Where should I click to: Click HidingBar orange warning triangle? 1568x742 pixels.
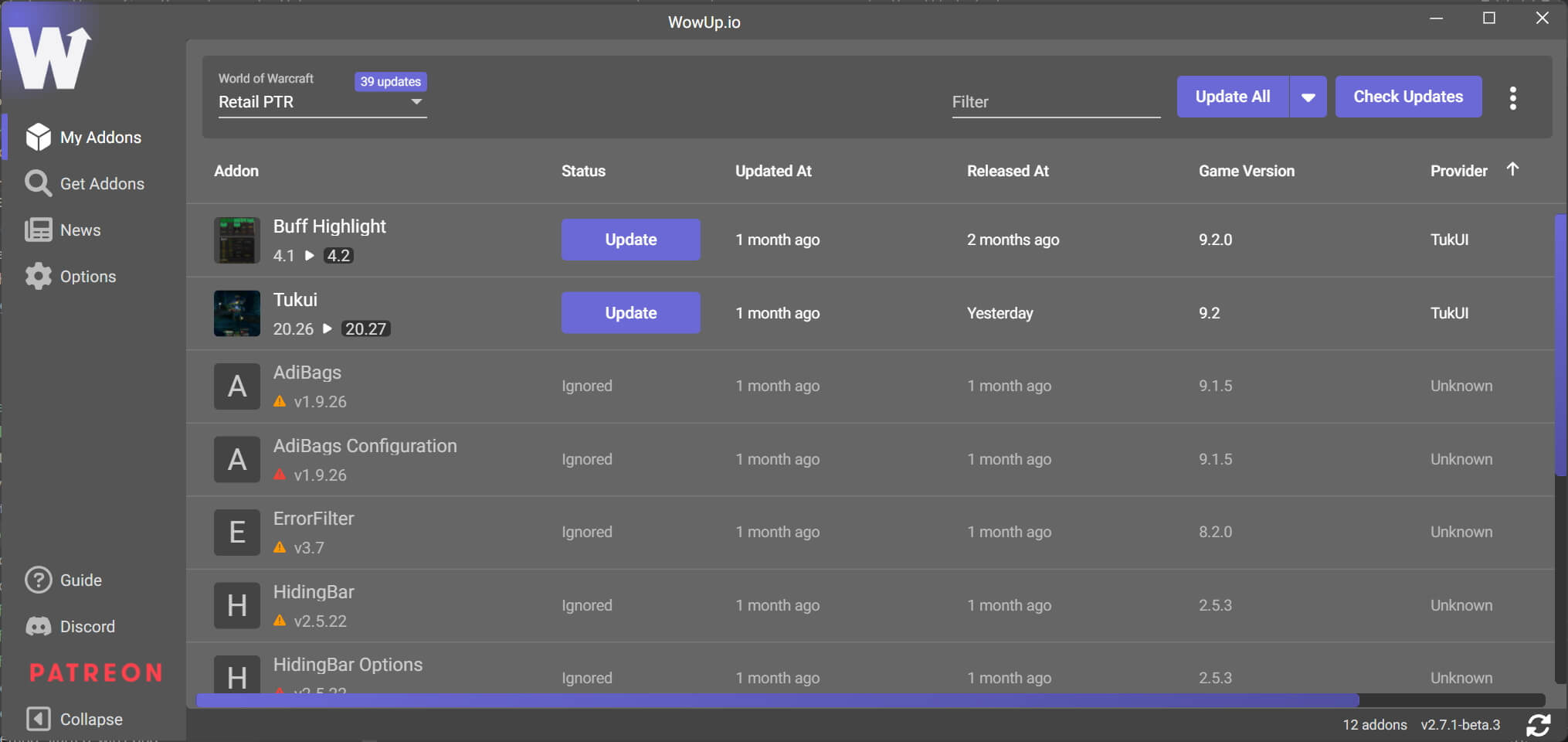click(x=280, y=621)
